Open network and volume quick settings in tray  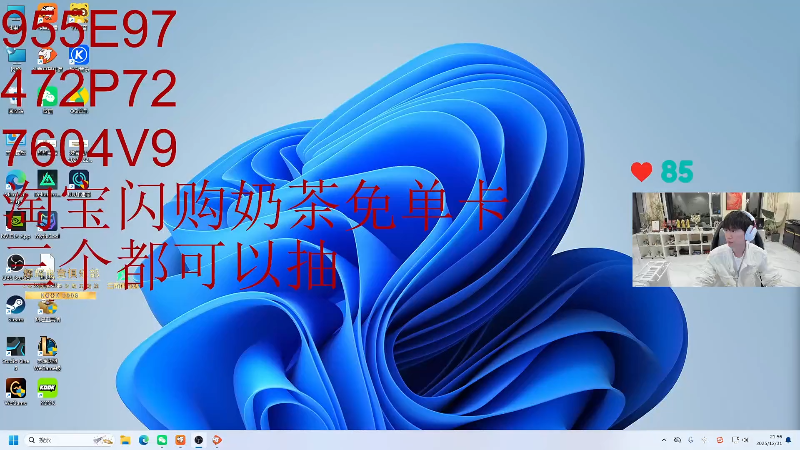point(740,440)
